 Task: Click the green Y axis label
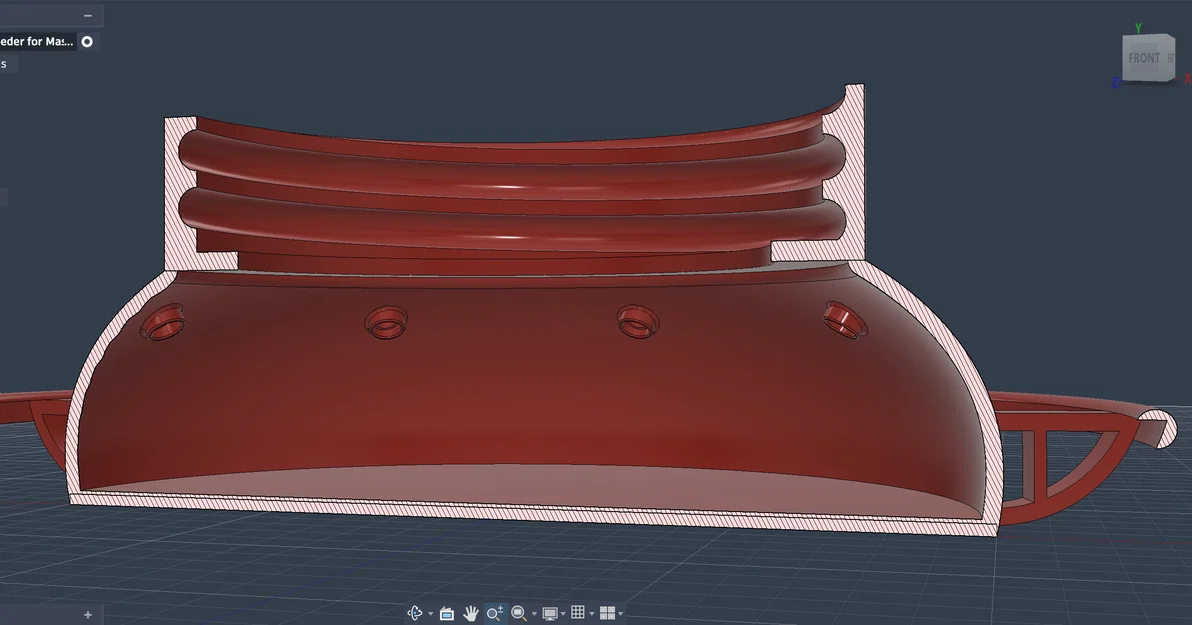1138,28
